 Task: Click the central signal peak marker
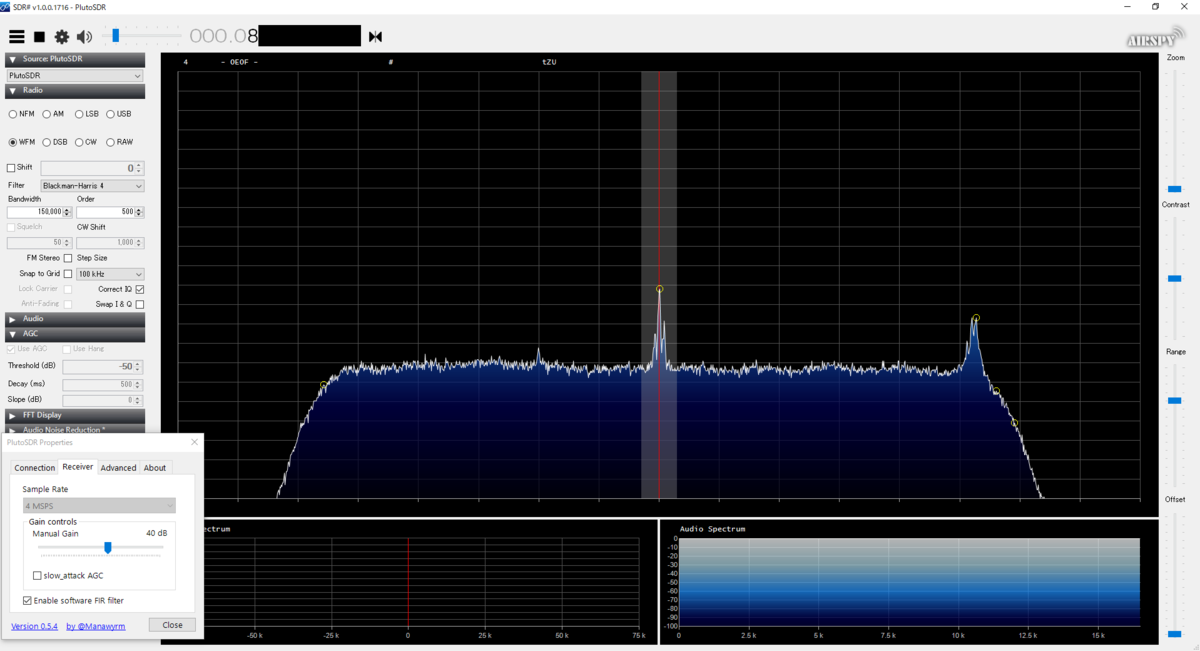click(x=659, y=289)
